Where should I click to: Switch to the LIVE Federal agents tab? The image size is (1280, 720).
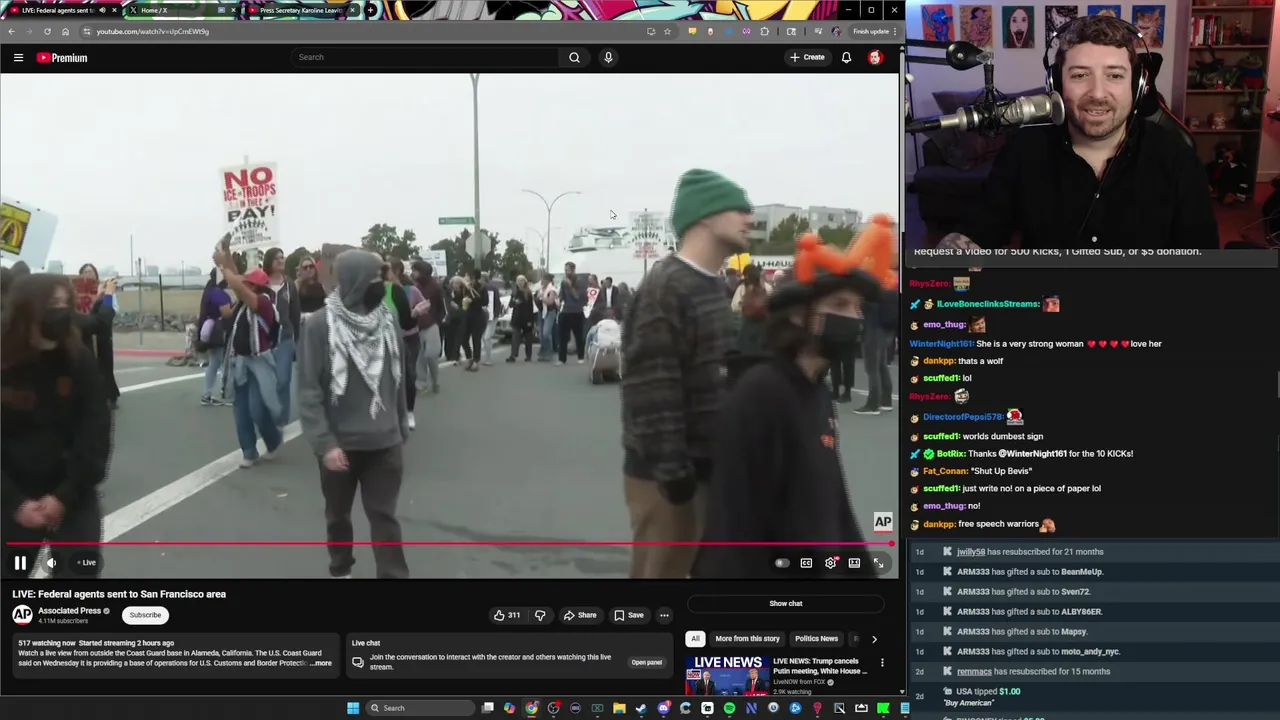(58, 10)
